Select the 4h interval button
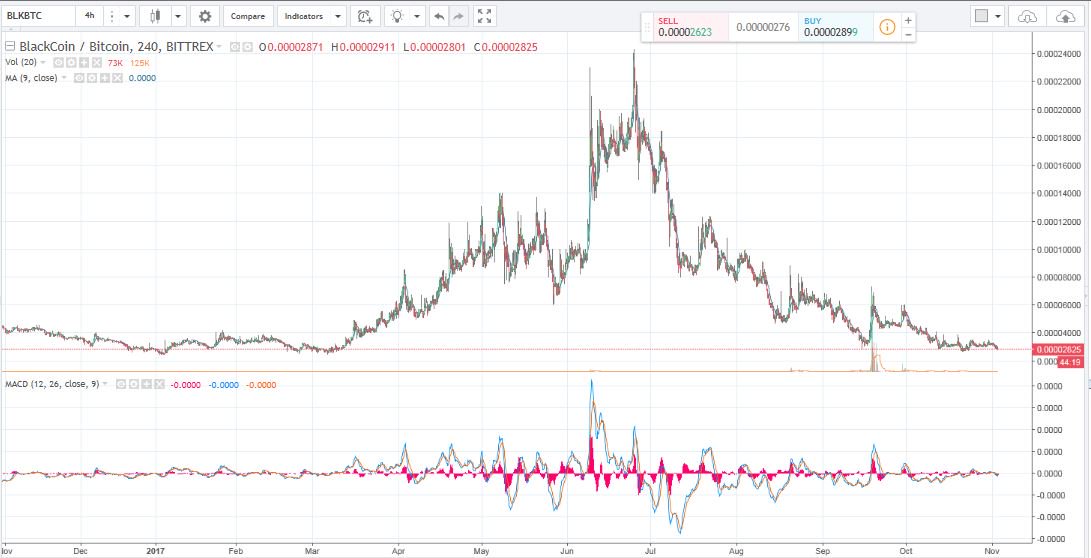 tap(90, 15)
